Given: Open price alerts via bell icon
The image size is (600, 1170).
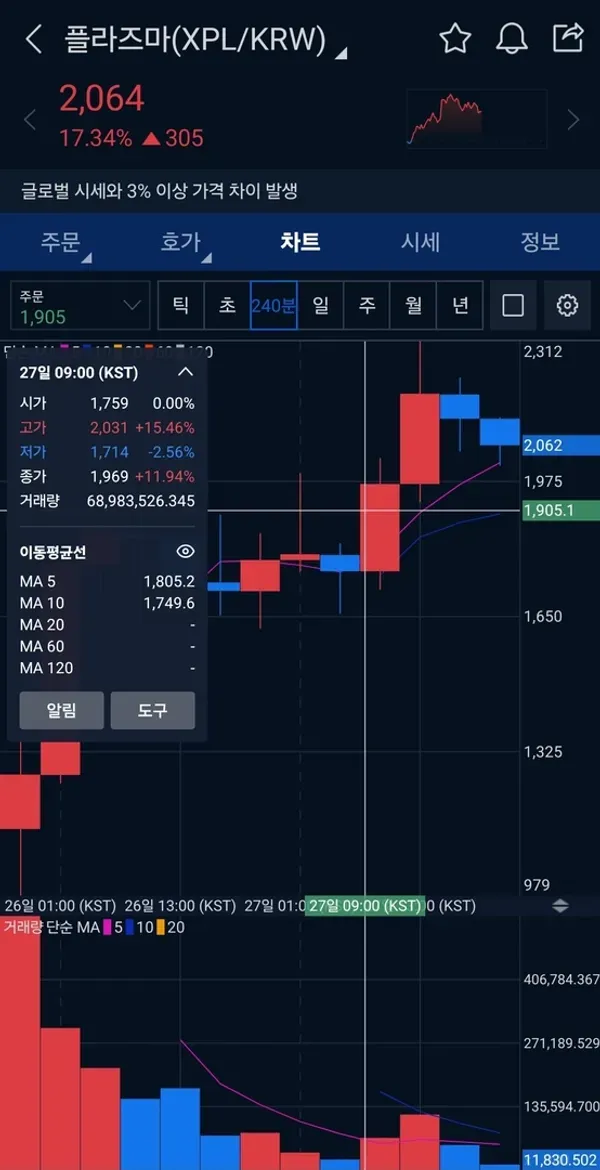Looking at the screenshot, I should [x=511, y=38].
